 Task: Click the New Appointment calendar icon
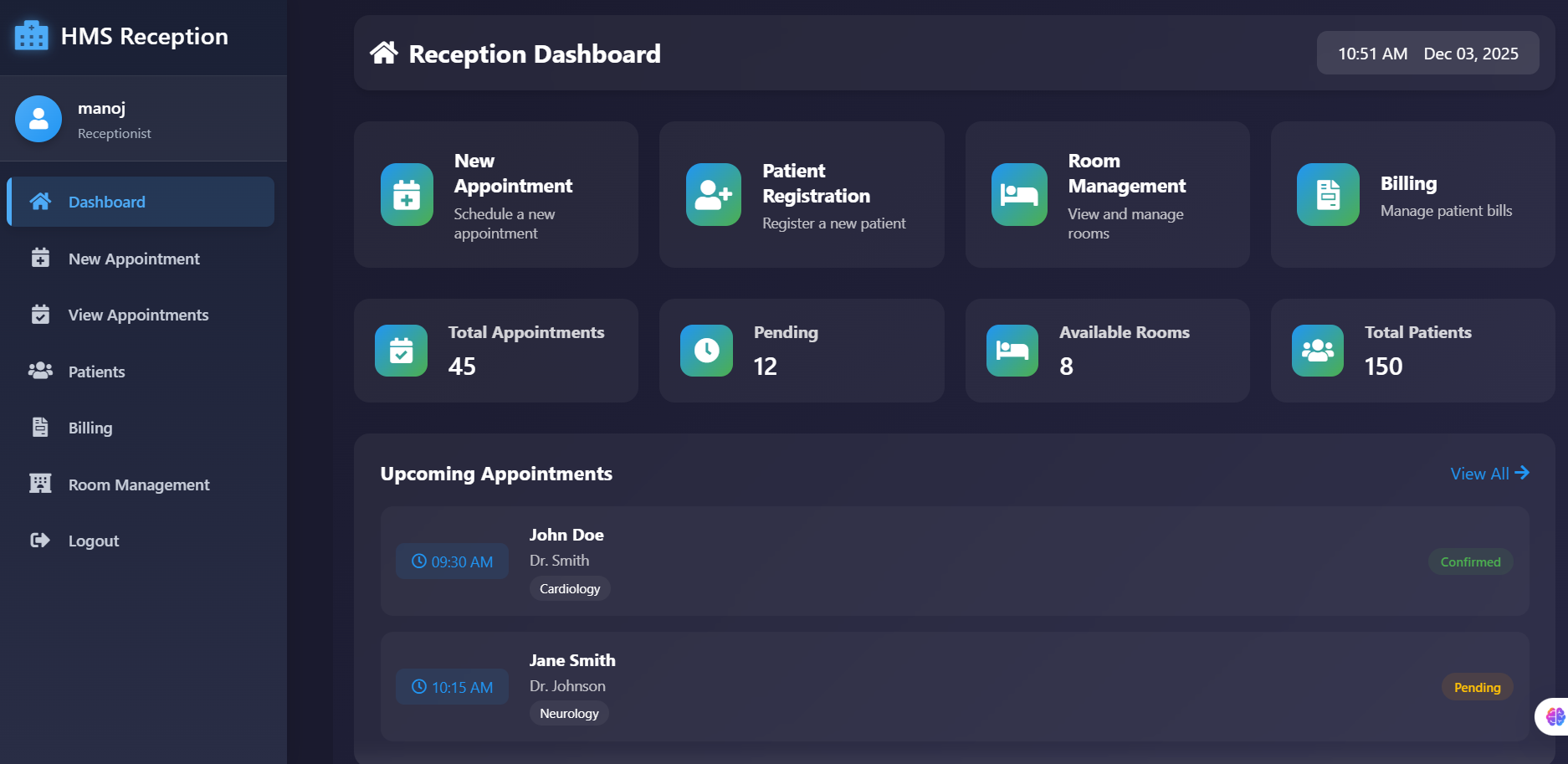[406, 194]
